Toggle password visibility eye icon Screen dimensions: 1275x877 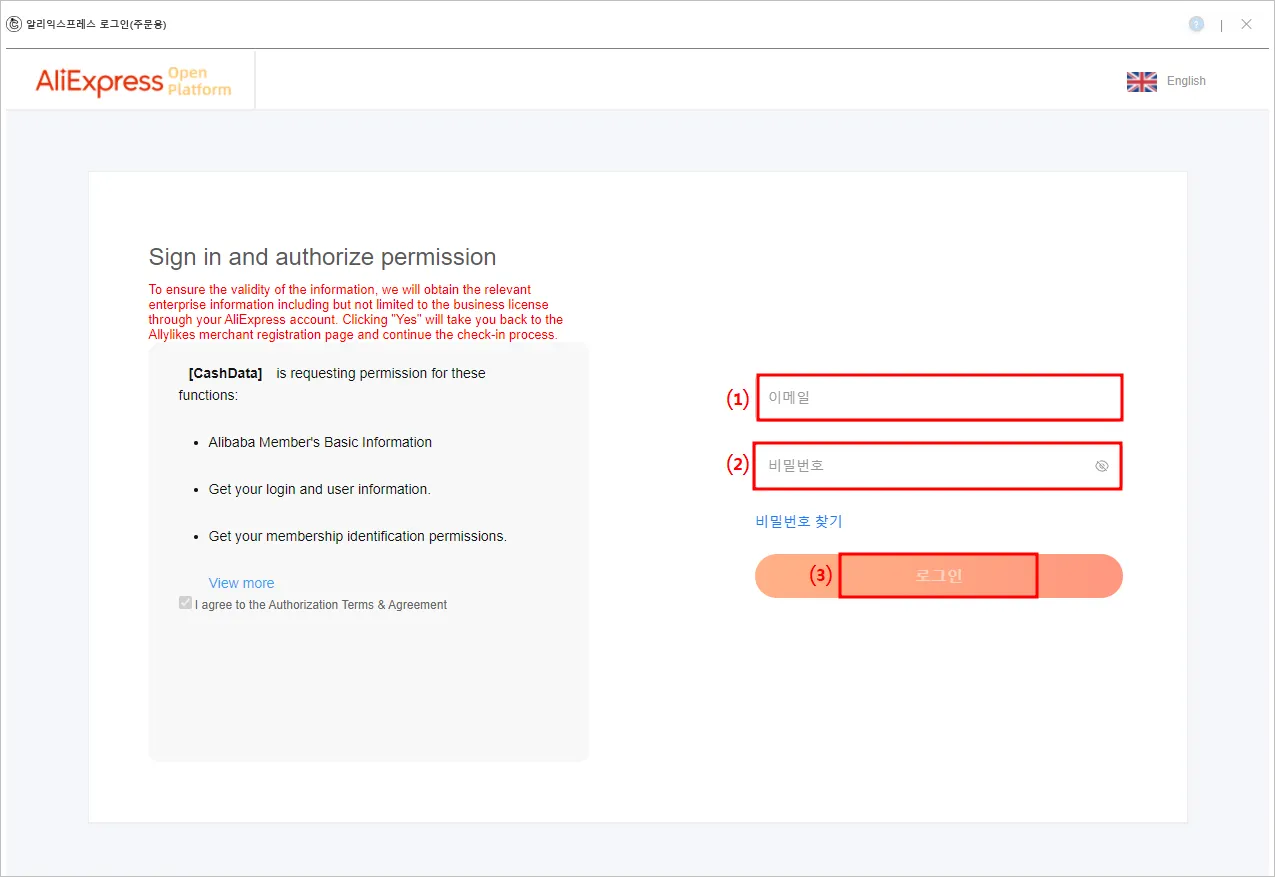1102,466
